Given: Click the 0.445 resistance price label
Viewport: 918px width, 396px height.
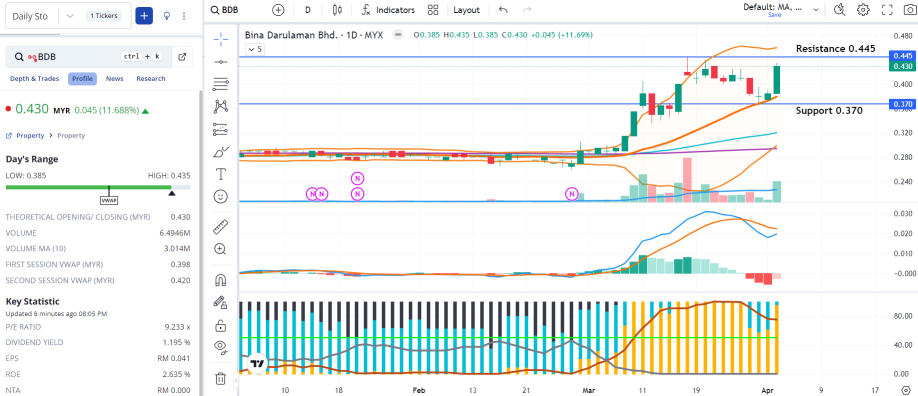Looking at the screenshot, I should [902, 56].
